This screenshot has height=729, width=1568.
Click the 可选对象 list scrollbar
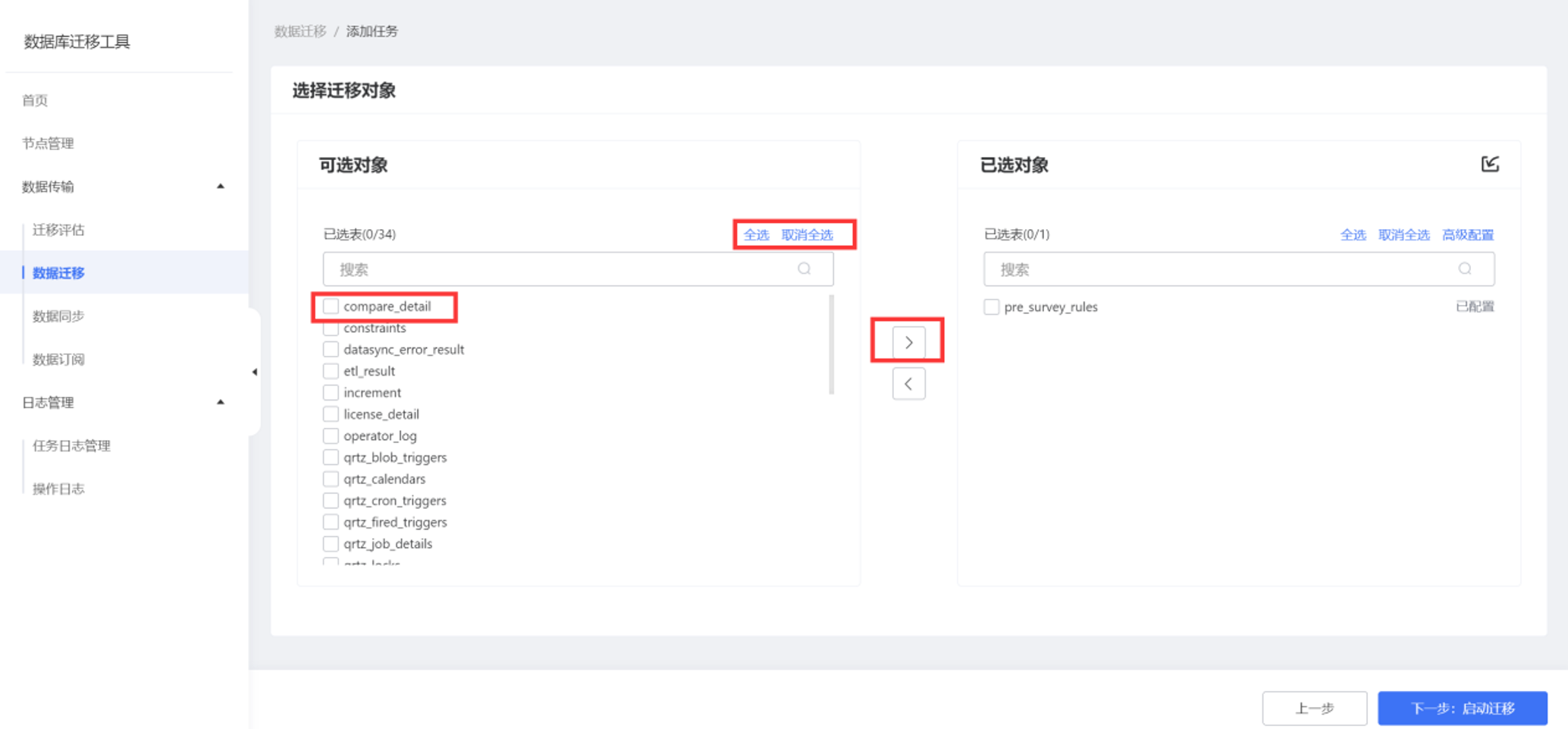832,344
